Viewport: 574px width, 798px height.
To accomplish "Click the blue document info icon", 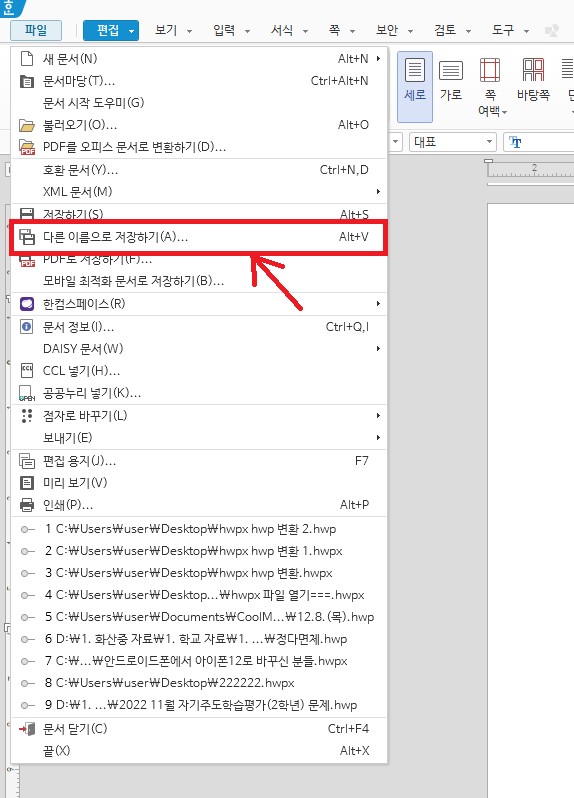I will [26, 327].
